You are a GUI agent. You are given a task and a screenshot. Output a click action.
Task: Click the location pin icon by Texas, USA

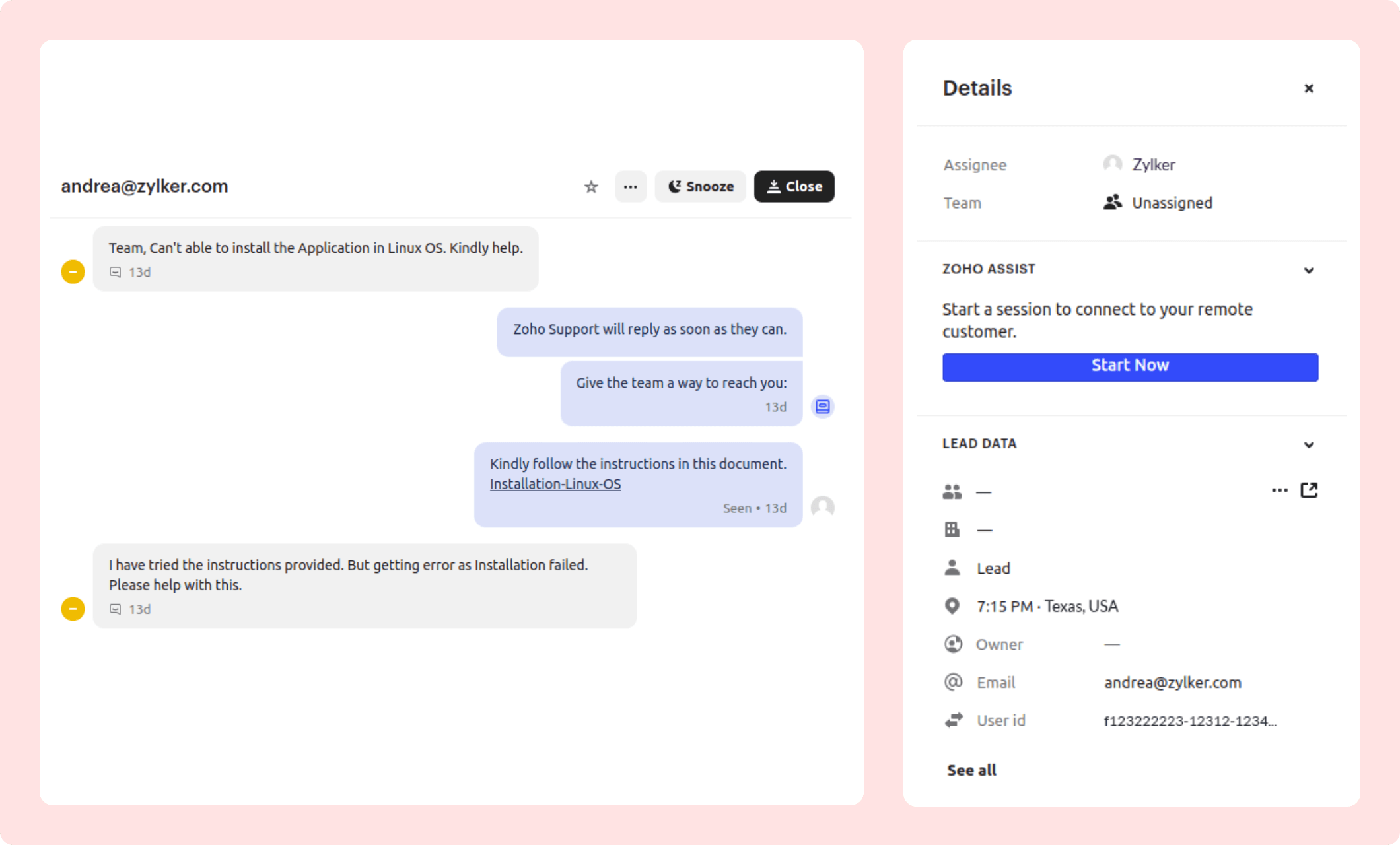point(952,606)
